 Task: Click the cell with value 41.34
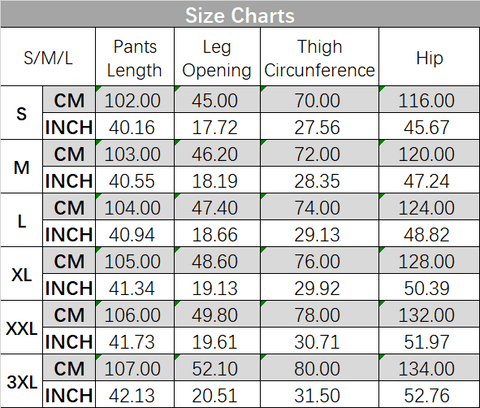point(135,287)
